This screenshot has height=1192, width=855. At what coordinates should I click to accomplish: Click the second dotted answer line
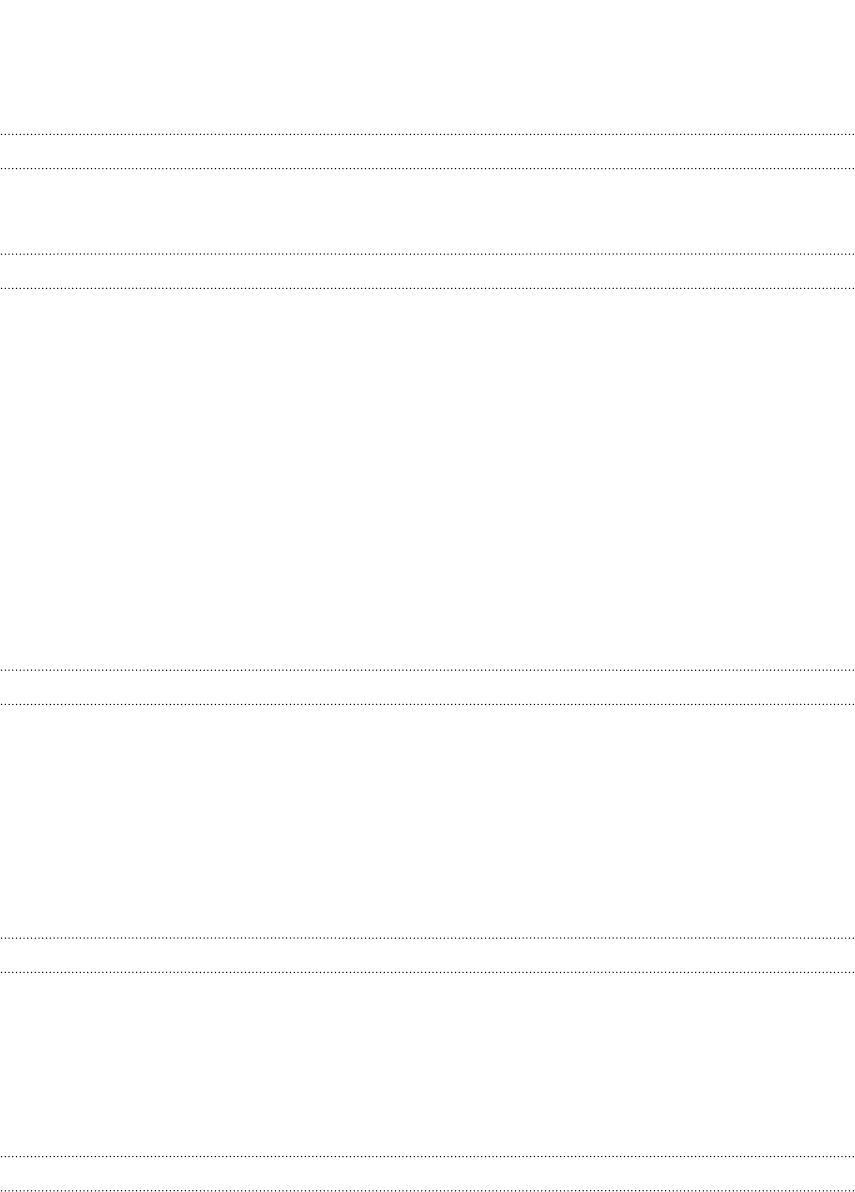coord(427,169)
